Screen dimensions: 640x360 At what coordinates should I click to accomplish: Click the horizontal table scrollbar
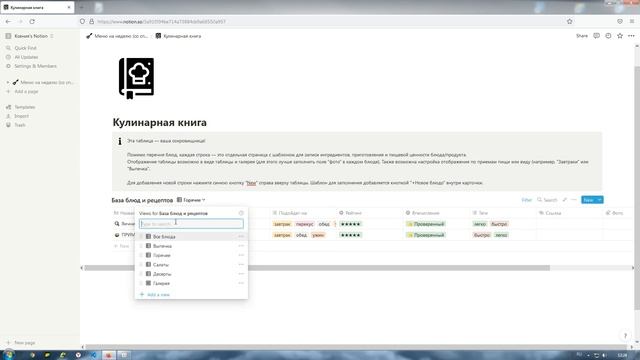point(317,268)
